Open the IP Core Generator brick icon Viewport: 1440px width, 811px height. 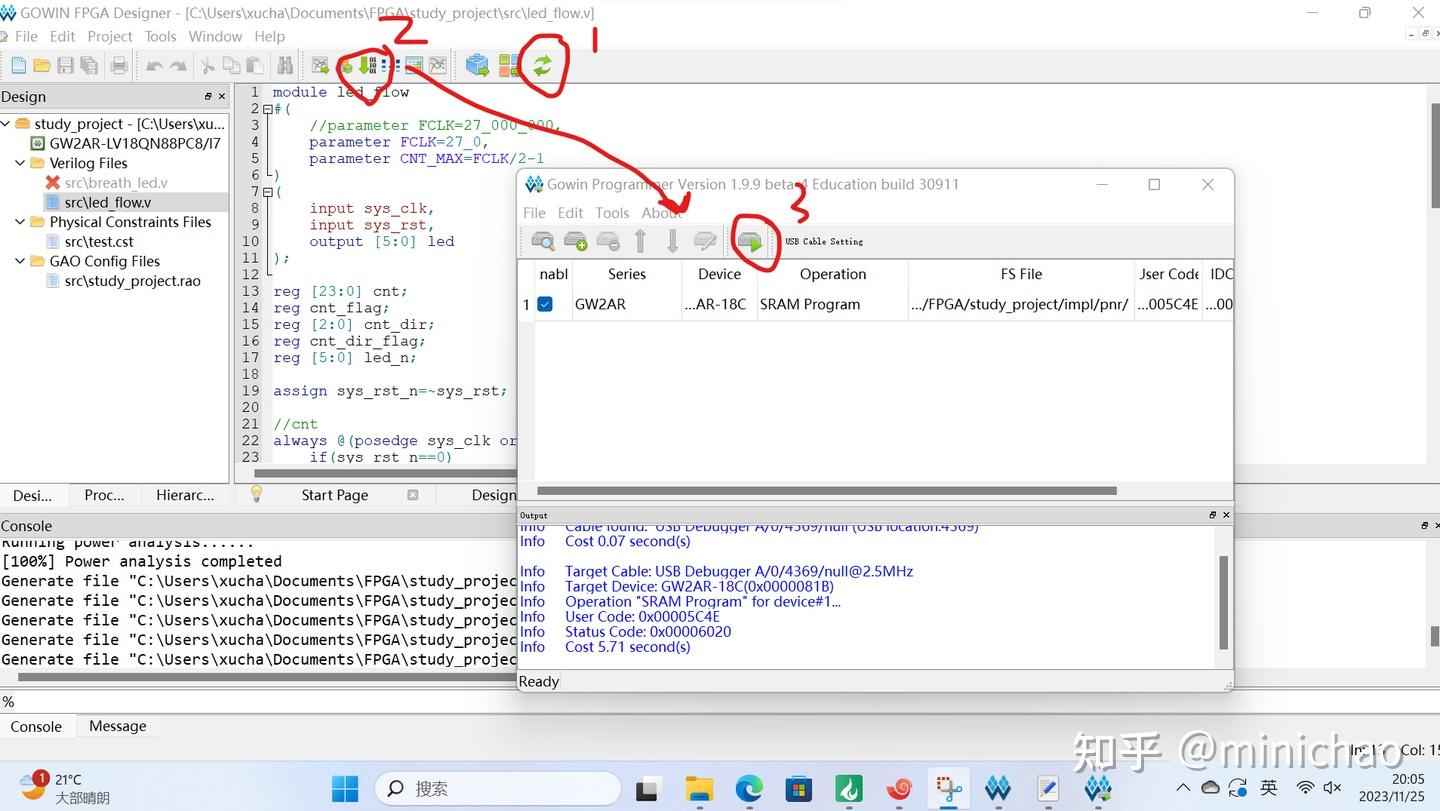click(478, 66)
